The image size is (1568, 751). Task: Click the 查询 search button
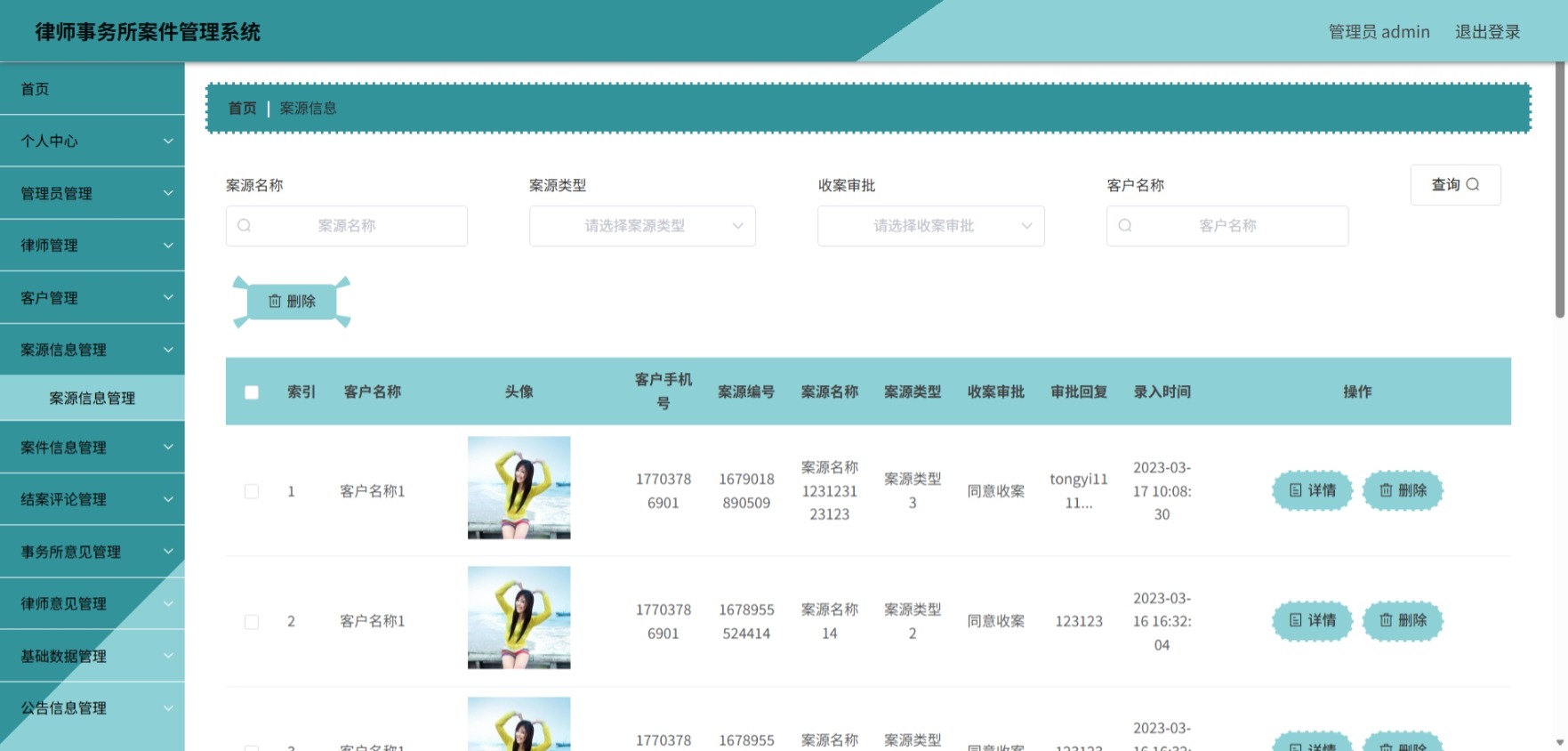(1455, 184)
